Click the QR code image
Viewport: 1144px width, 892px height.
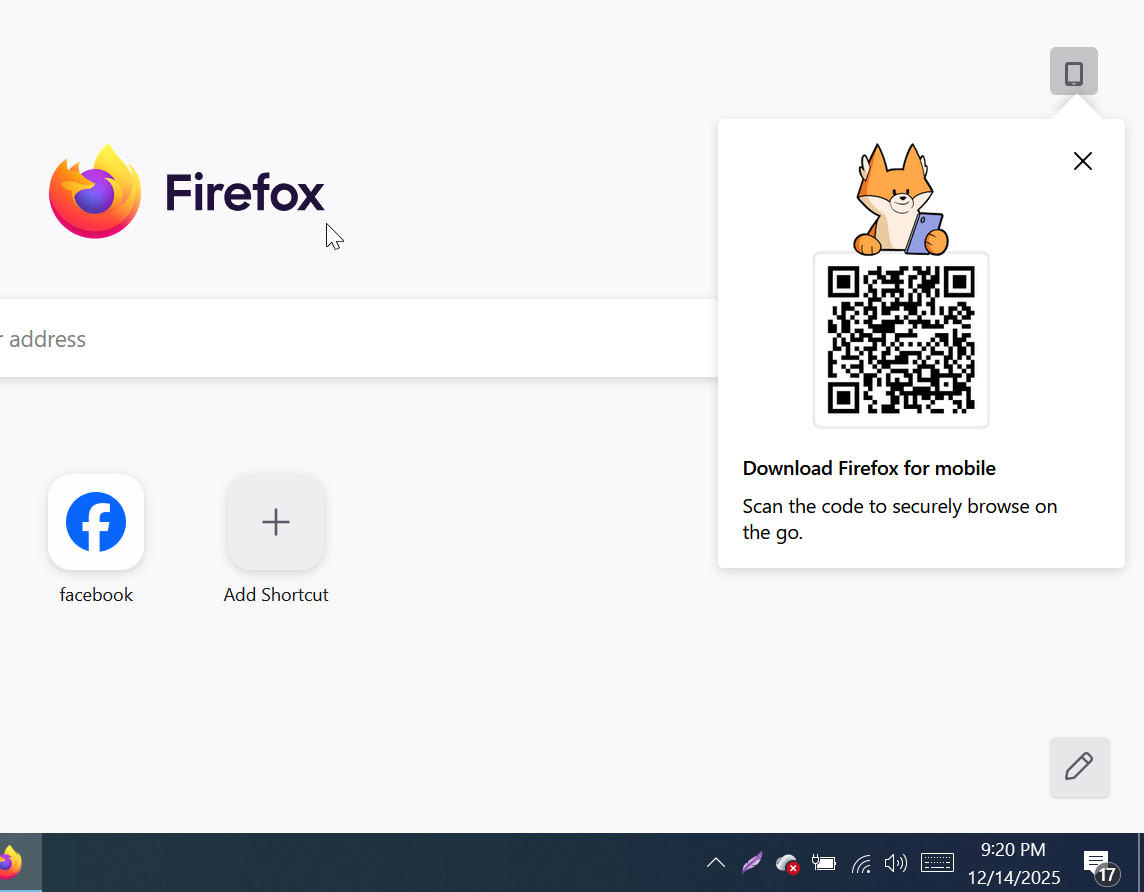point(901,340)
